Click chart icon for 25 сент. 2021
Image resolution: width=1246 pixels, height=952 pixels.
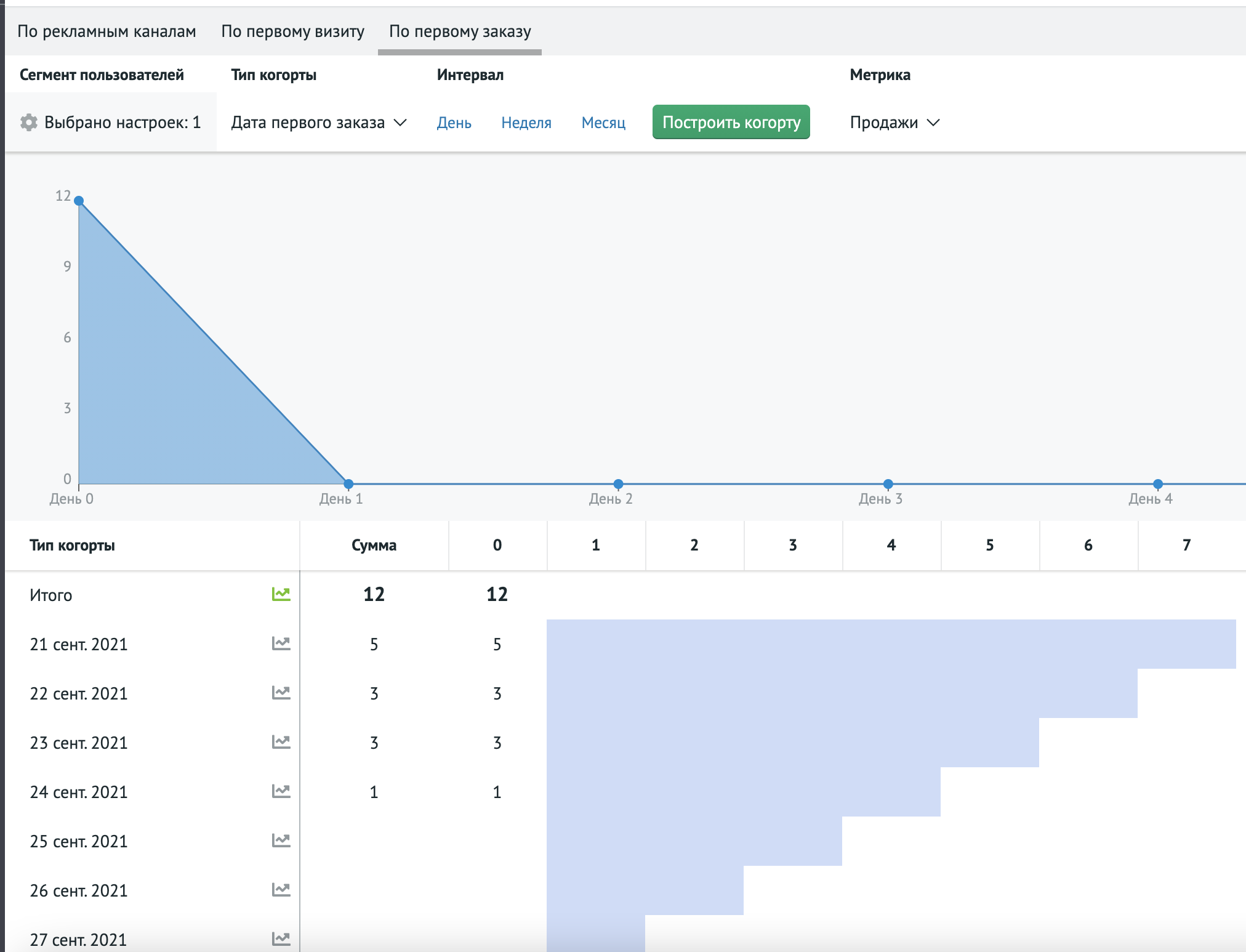click(x=281, y=841)
